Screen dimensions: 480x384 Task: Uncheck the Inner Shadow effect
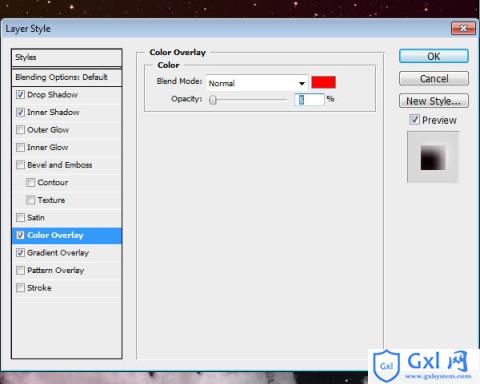point(20,112)
